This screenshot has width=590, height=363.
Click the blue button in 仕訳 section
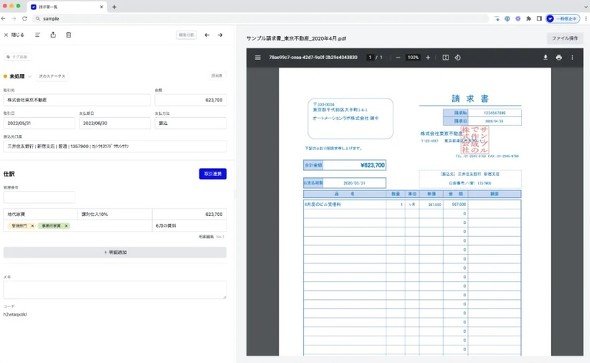[x=213, y=174]
